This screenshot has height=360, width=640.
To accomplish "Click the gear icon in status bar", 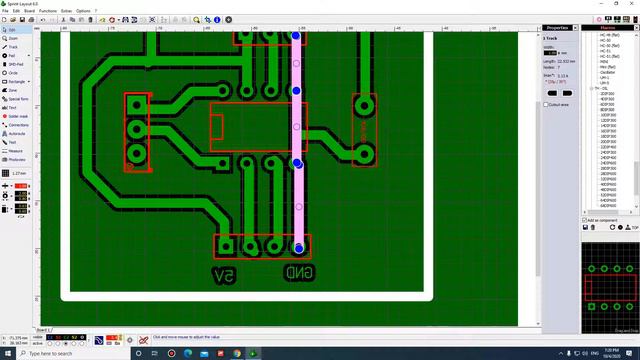I will (x=130, y=340).
